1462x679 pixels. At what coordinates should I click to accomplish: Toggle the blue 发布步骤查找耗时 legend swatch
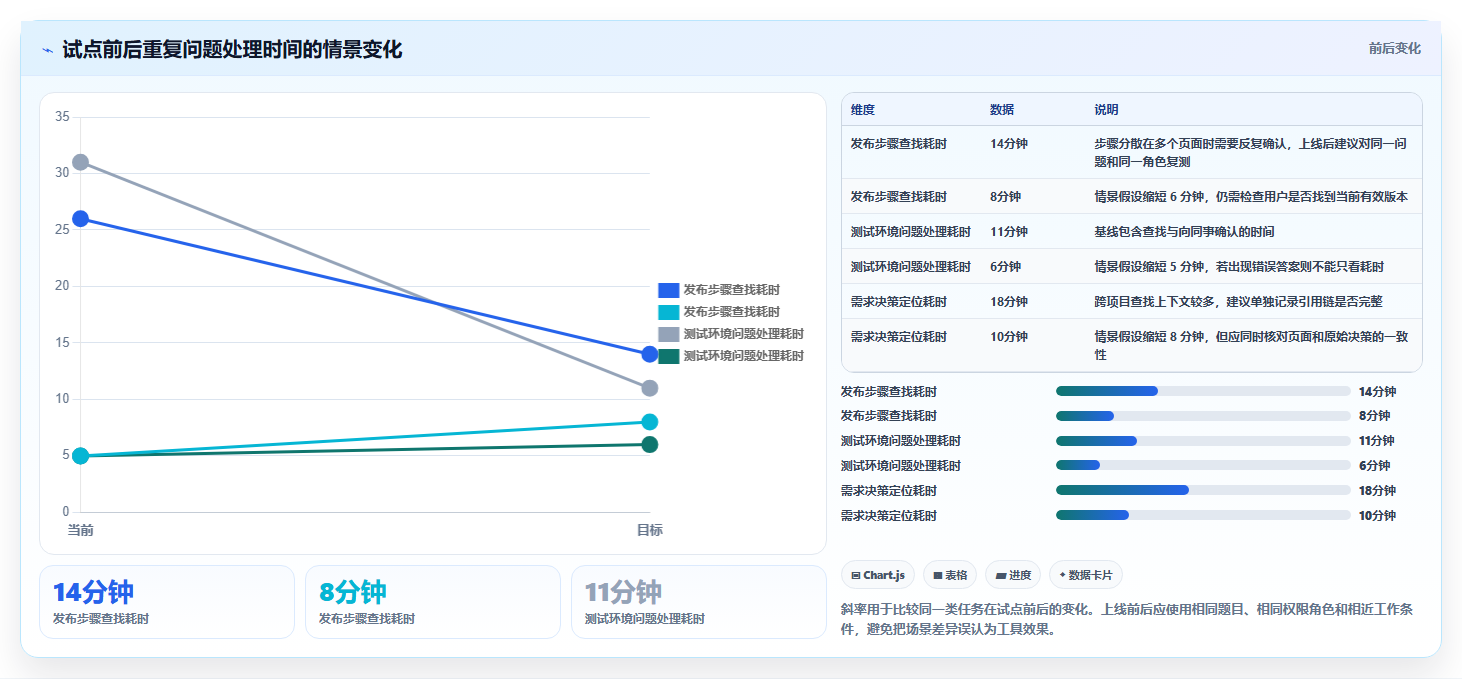(x=668, y=290)
